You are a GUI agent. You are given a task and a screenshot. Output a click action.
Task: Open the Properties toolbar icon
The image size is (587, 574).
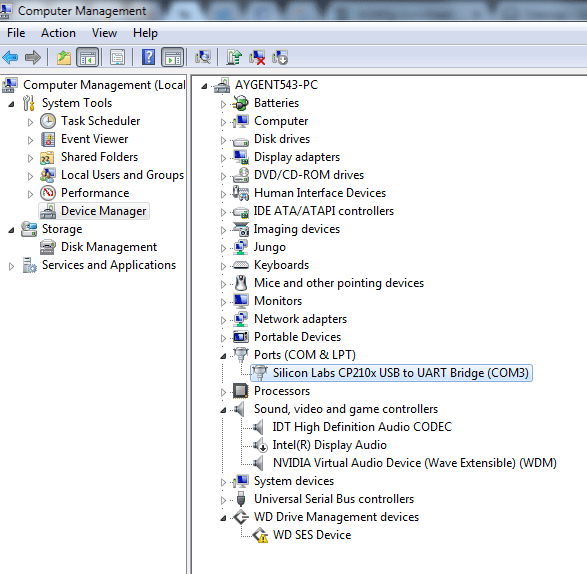click(x=117, y=57)
